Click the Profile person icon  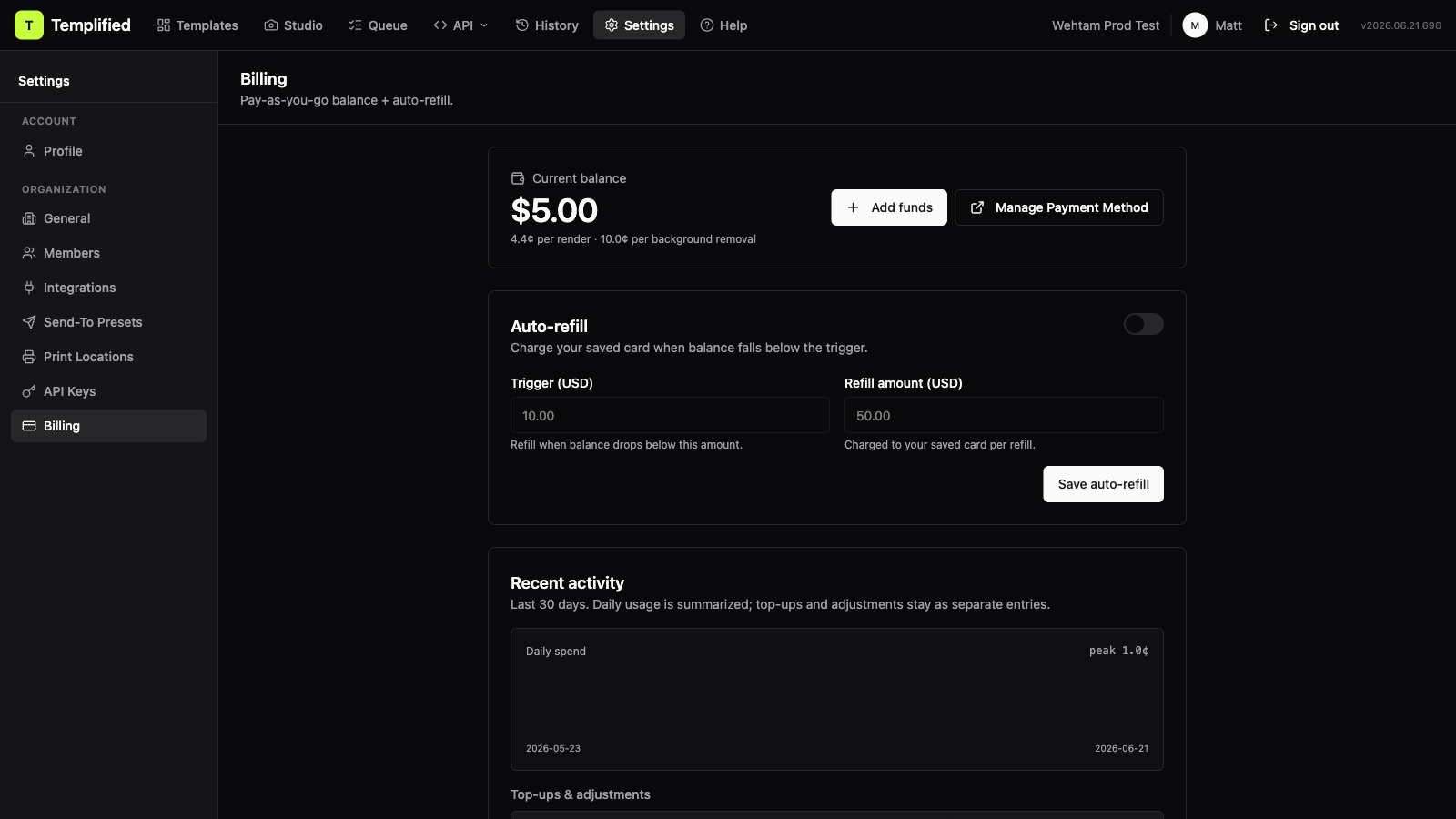pos(29,151)
